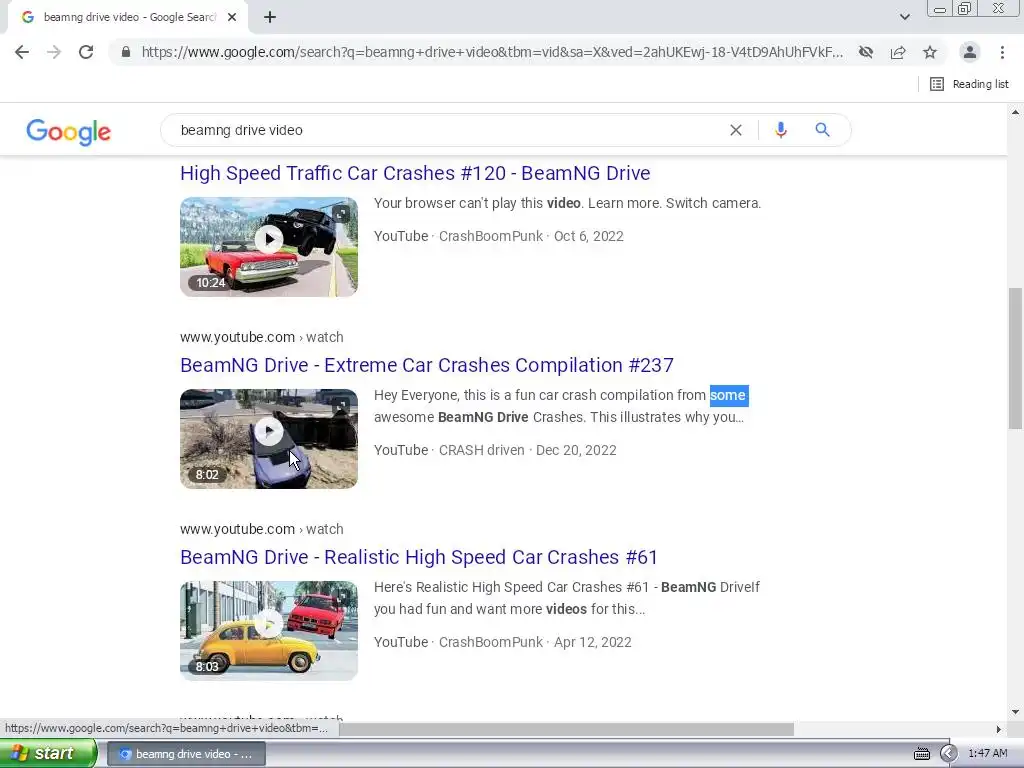The width and height of the screenshot is (1024, 768).
Task: Play the 10:24 video thumbnail
Action: [x=269, y=247]
